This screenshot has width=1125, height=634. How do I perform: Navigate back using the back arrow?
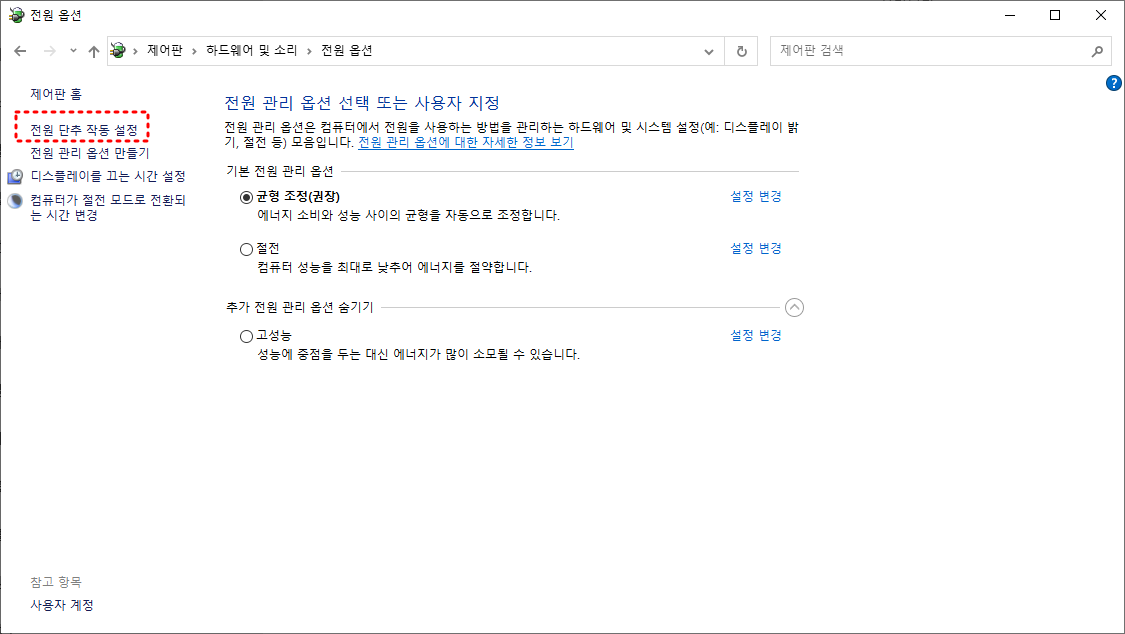[x=20, y=50]
